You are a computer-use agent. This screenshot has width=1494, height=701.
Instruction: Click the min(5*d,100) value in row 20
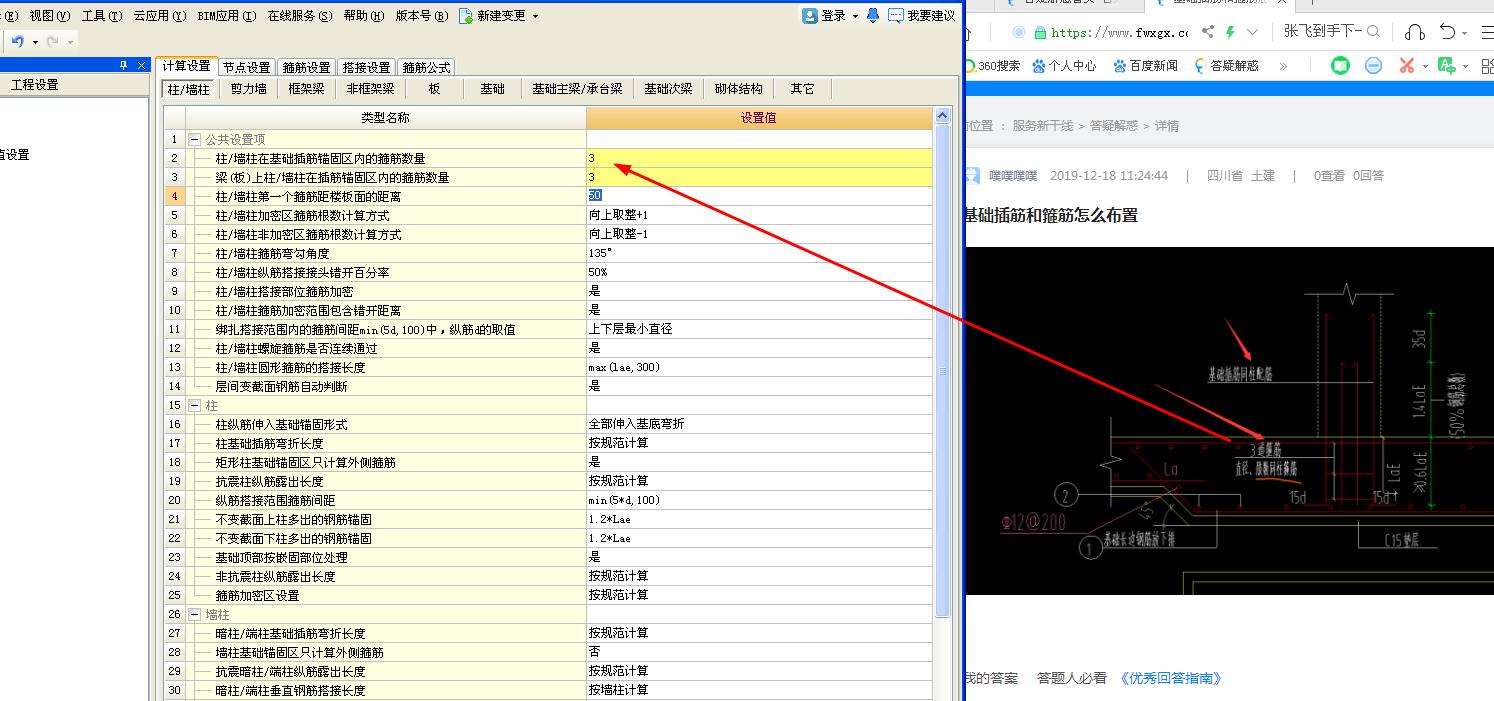point(759,500)
